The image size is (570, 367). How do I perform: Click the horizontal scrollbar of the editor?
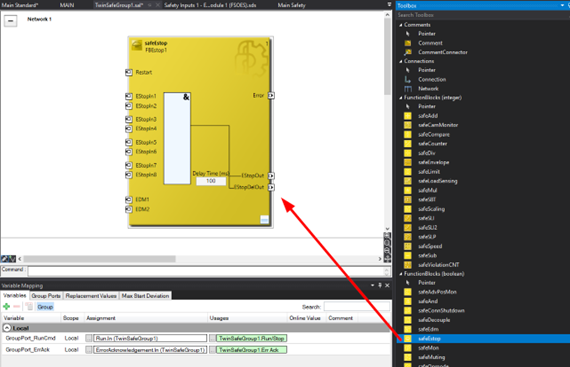click(x=99, y=259)
